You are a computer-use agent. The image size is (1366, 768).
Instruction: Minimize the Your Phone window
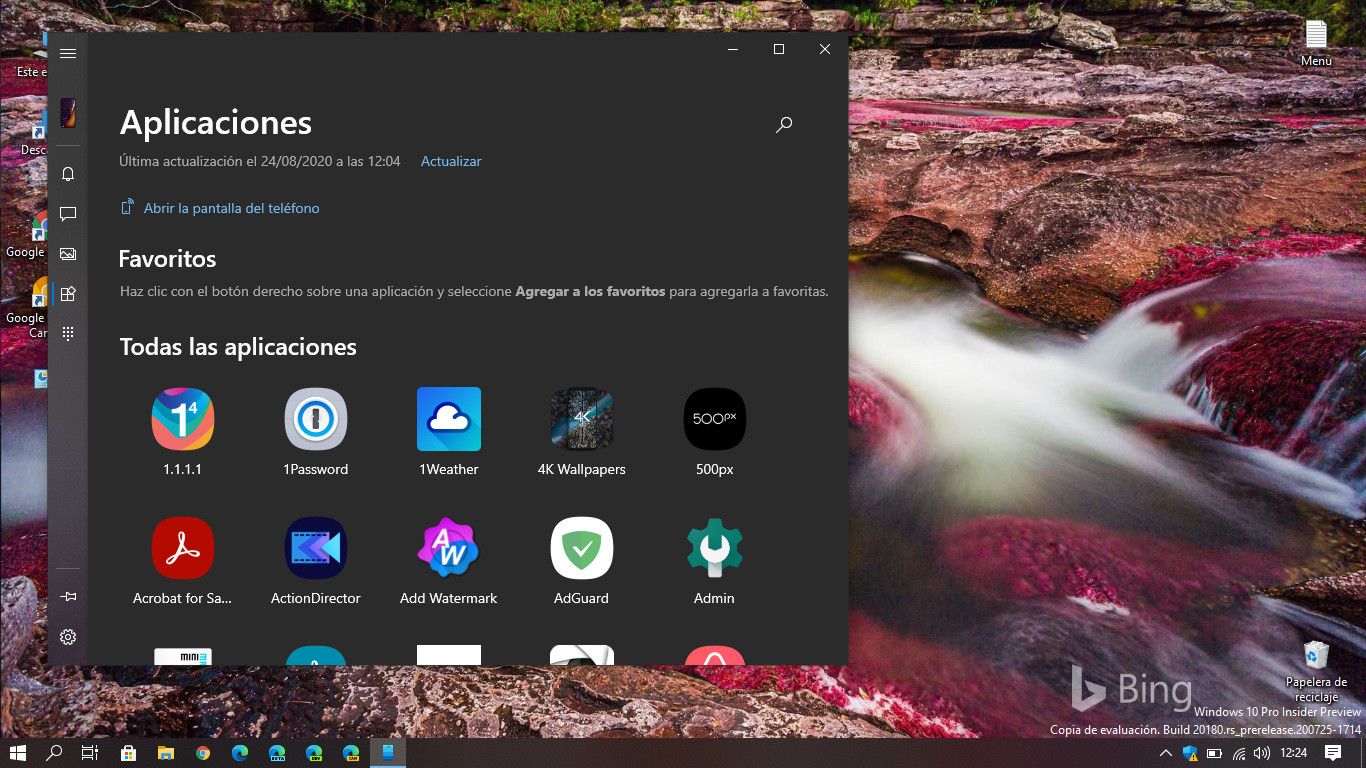tap(733, 49)
